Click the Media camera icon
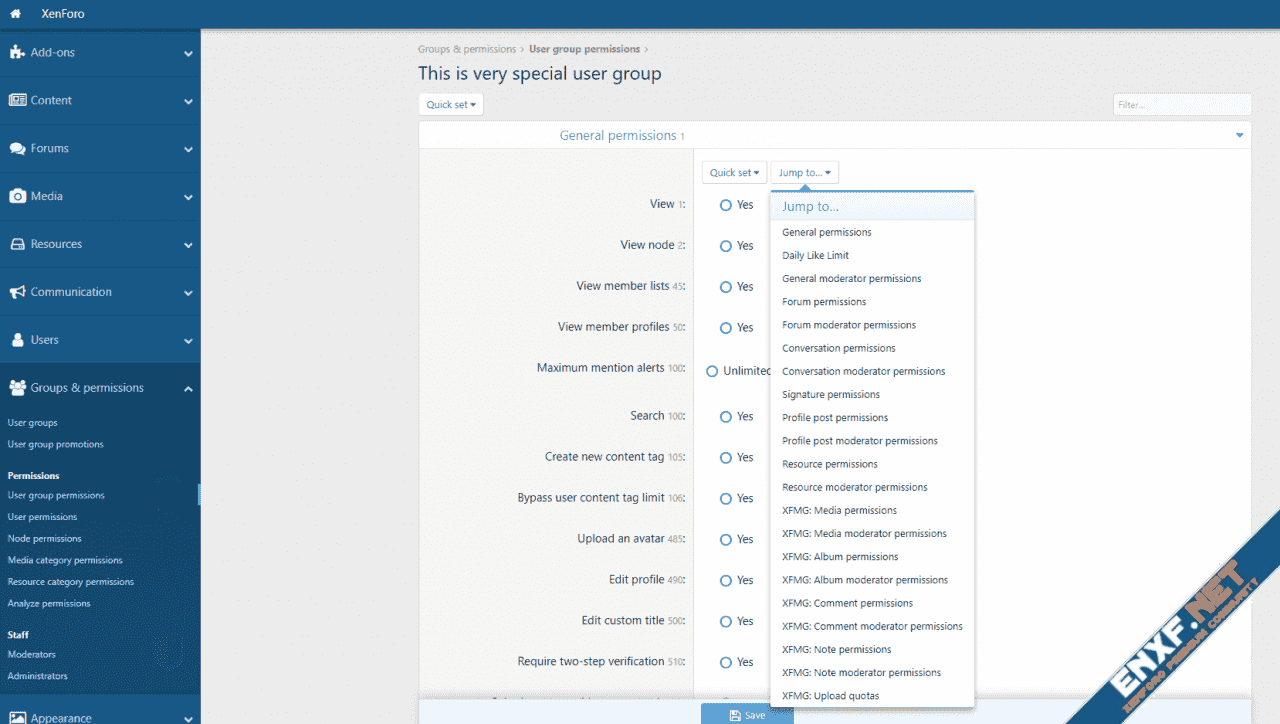This screenshot has height=724, width=1280. (17, 197)
